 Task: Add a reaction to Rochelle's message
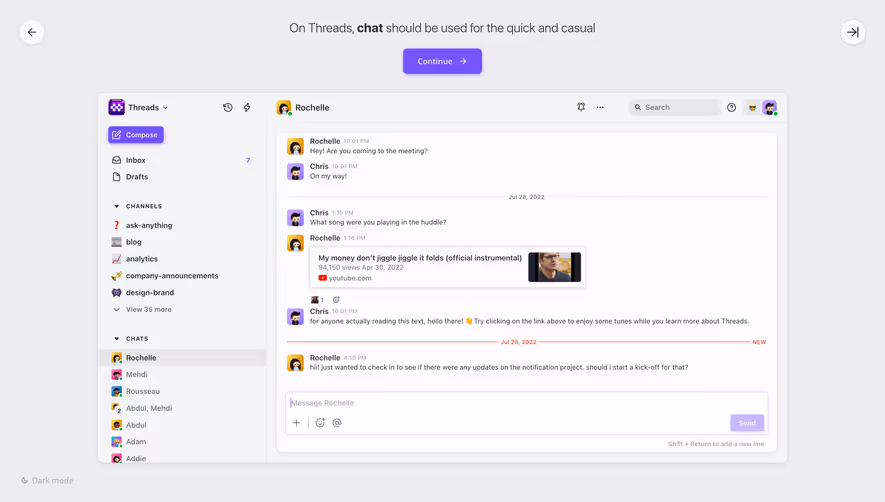click(336, 300)
